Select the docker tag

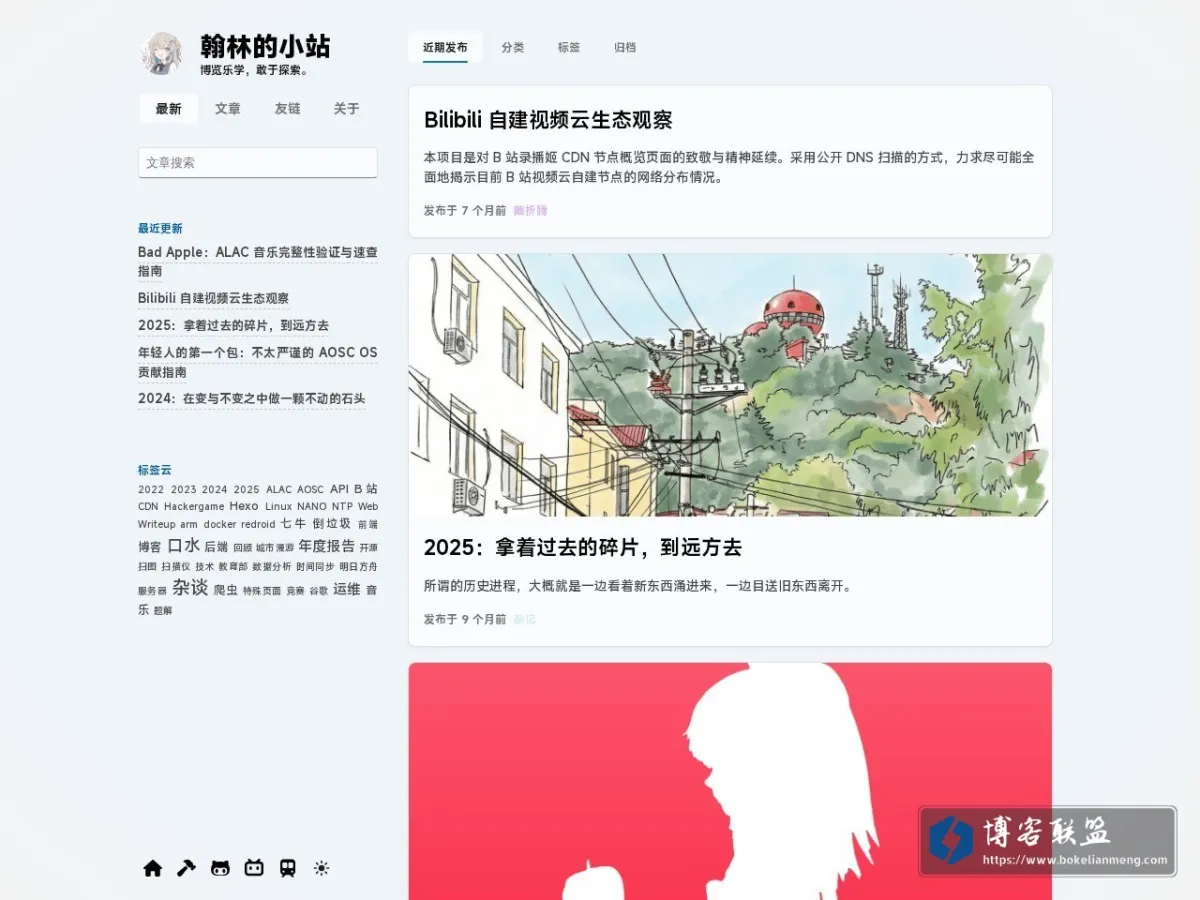tap(220, 524)
